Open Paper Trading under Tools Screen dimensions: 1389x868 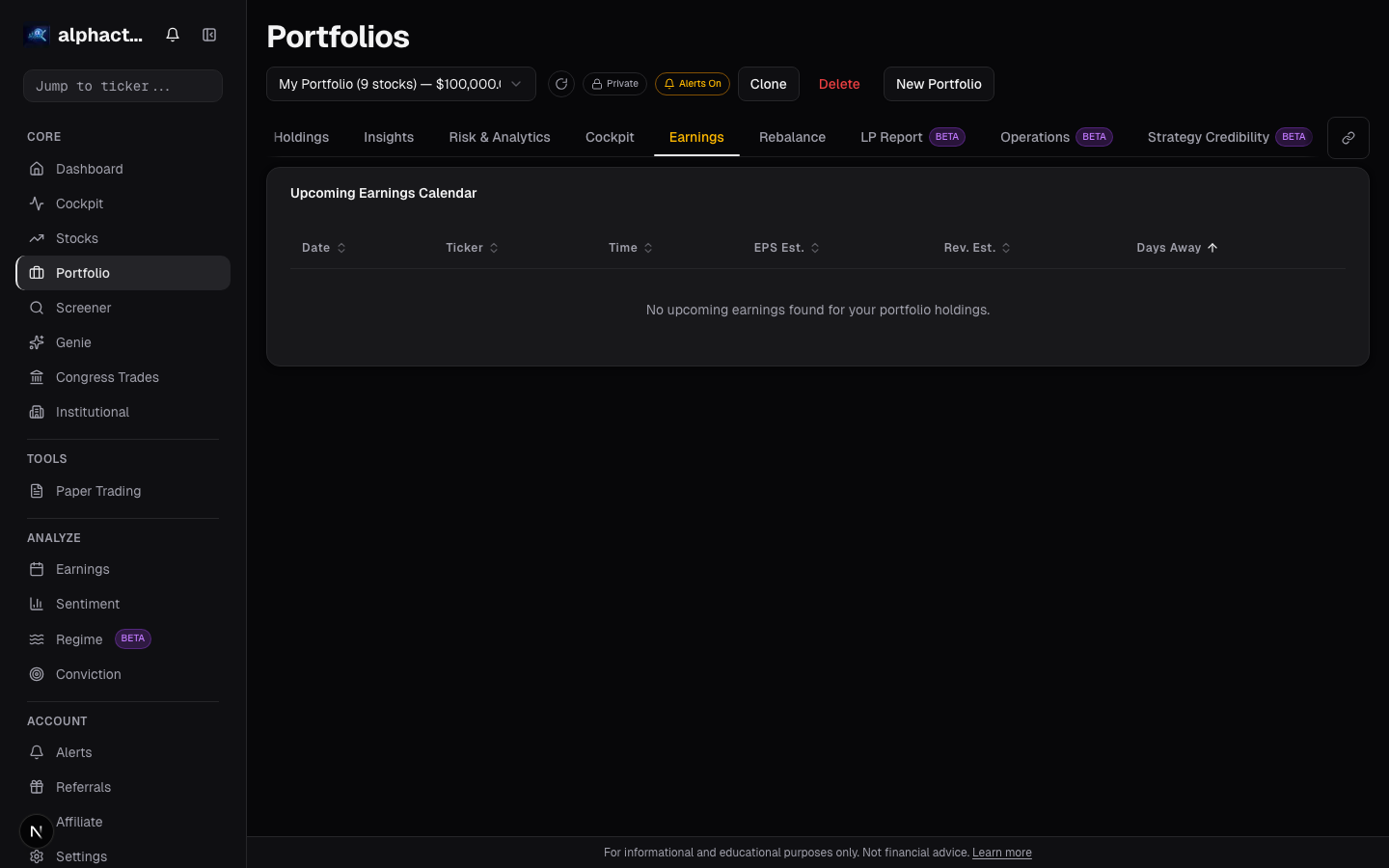coord(96,491)
